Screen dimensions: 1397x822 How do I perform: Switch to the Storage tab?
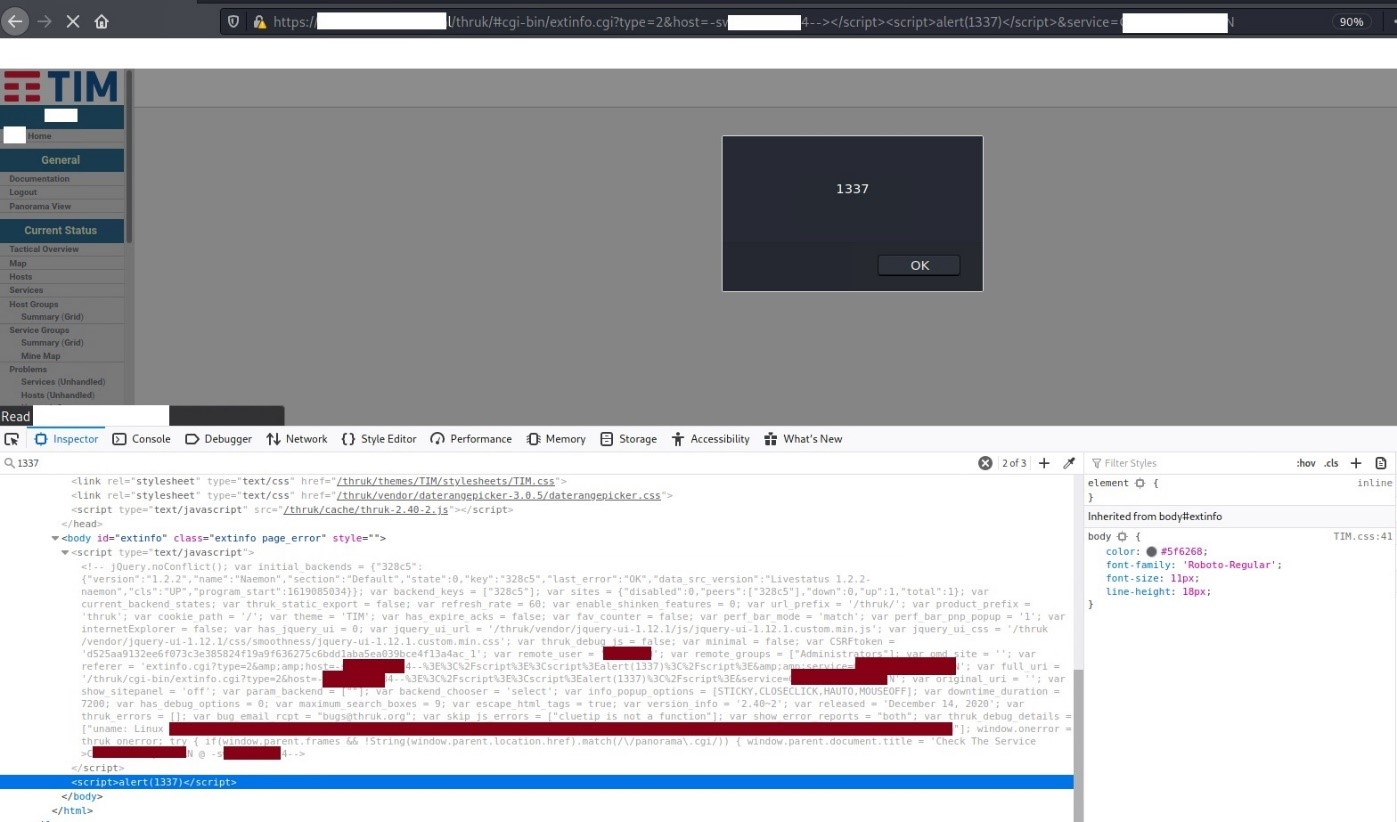point(628,439)
